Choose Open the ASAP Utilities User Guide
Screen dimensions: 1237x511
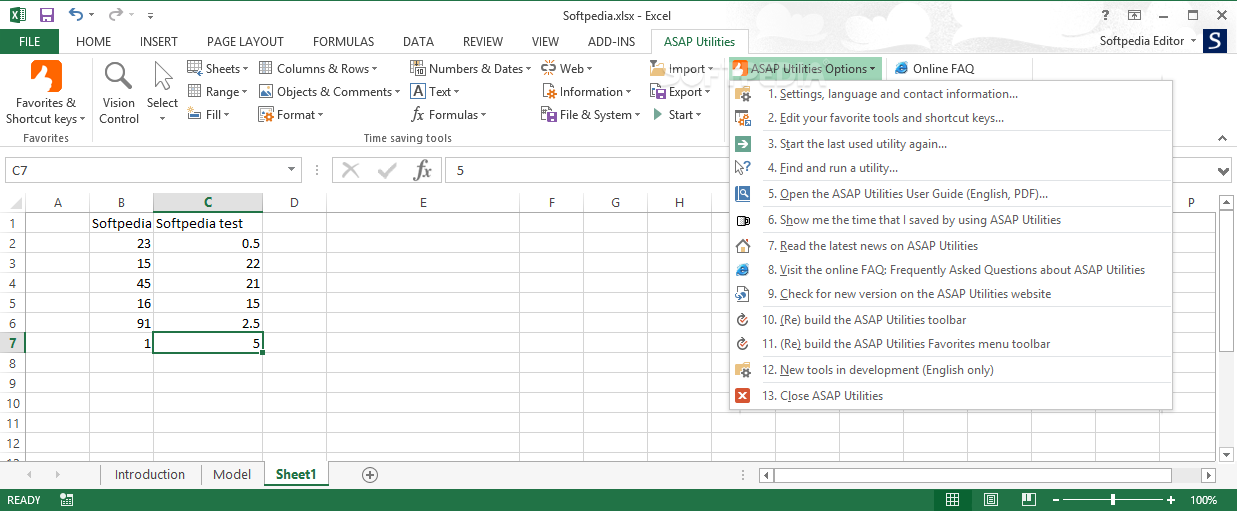pos(951,194)
